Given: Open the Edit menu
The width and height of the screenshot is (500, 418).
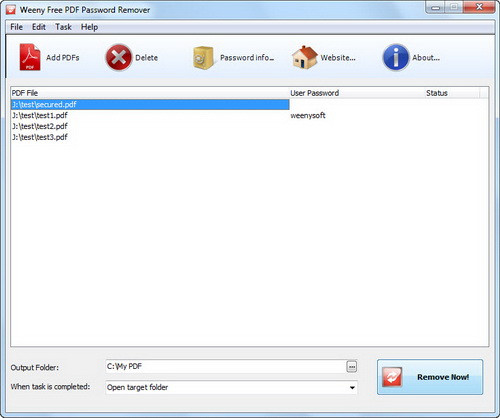Looking at the screenshot, I should click(39, 27).
